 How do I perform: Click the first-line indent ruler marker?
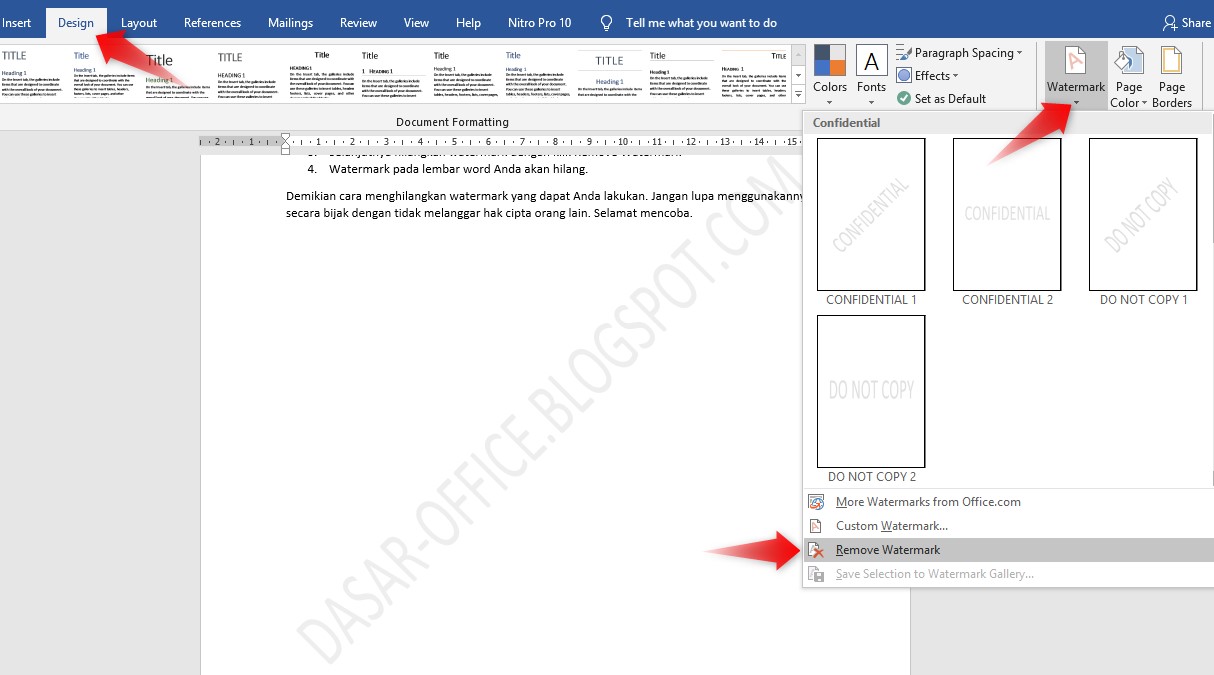(x=285, y=137)
